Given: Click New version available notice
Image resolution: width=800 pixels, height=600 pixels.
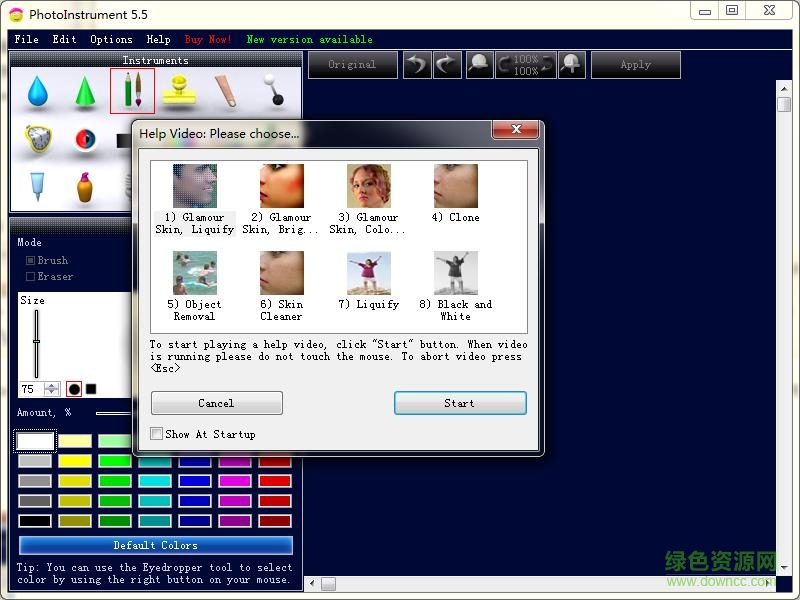Looking at the screenshot, I should (x=309, y=39).
